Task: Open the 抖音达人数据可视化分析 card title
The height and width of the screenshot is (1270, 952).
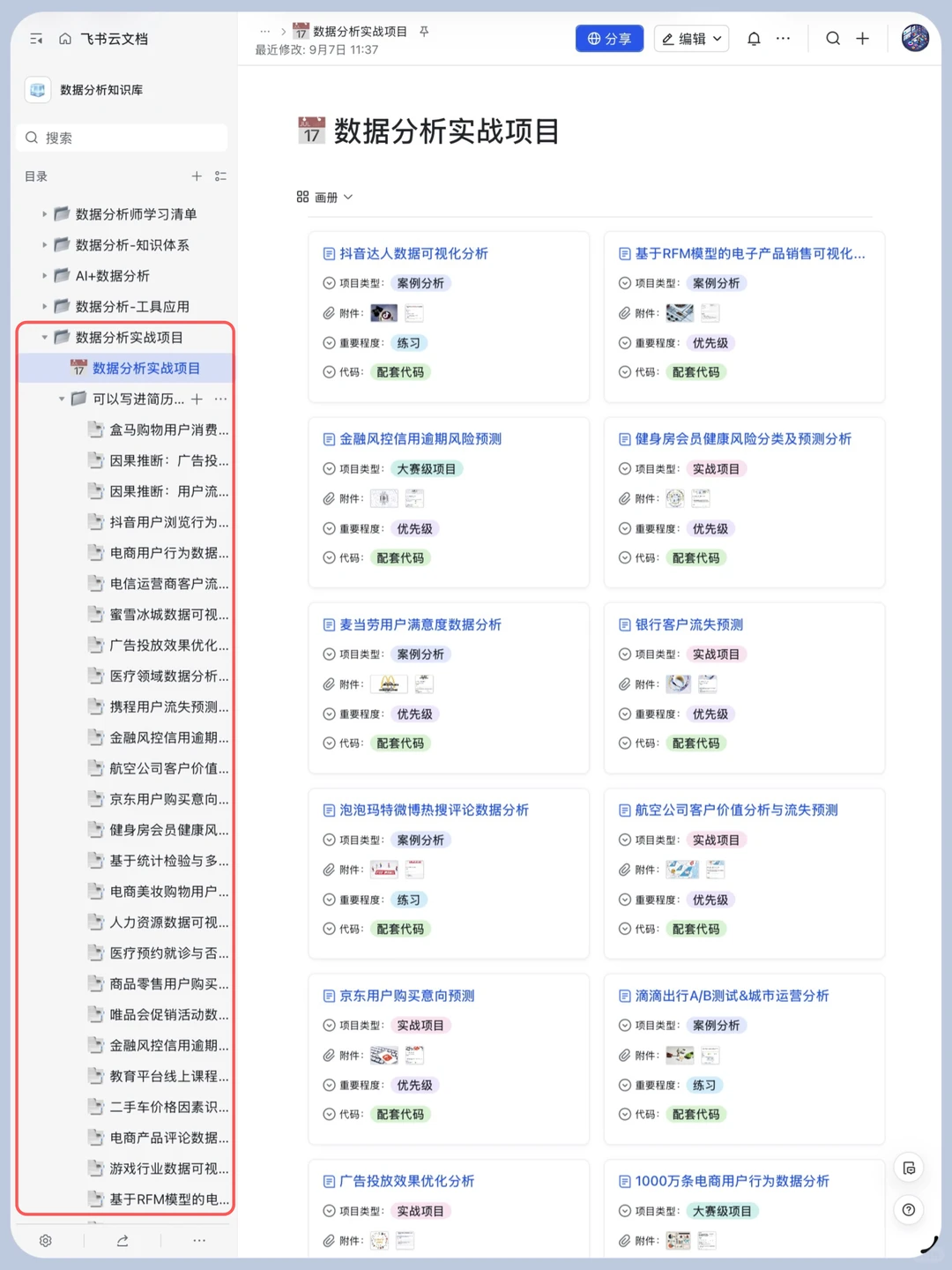Action: pos(413,253)
